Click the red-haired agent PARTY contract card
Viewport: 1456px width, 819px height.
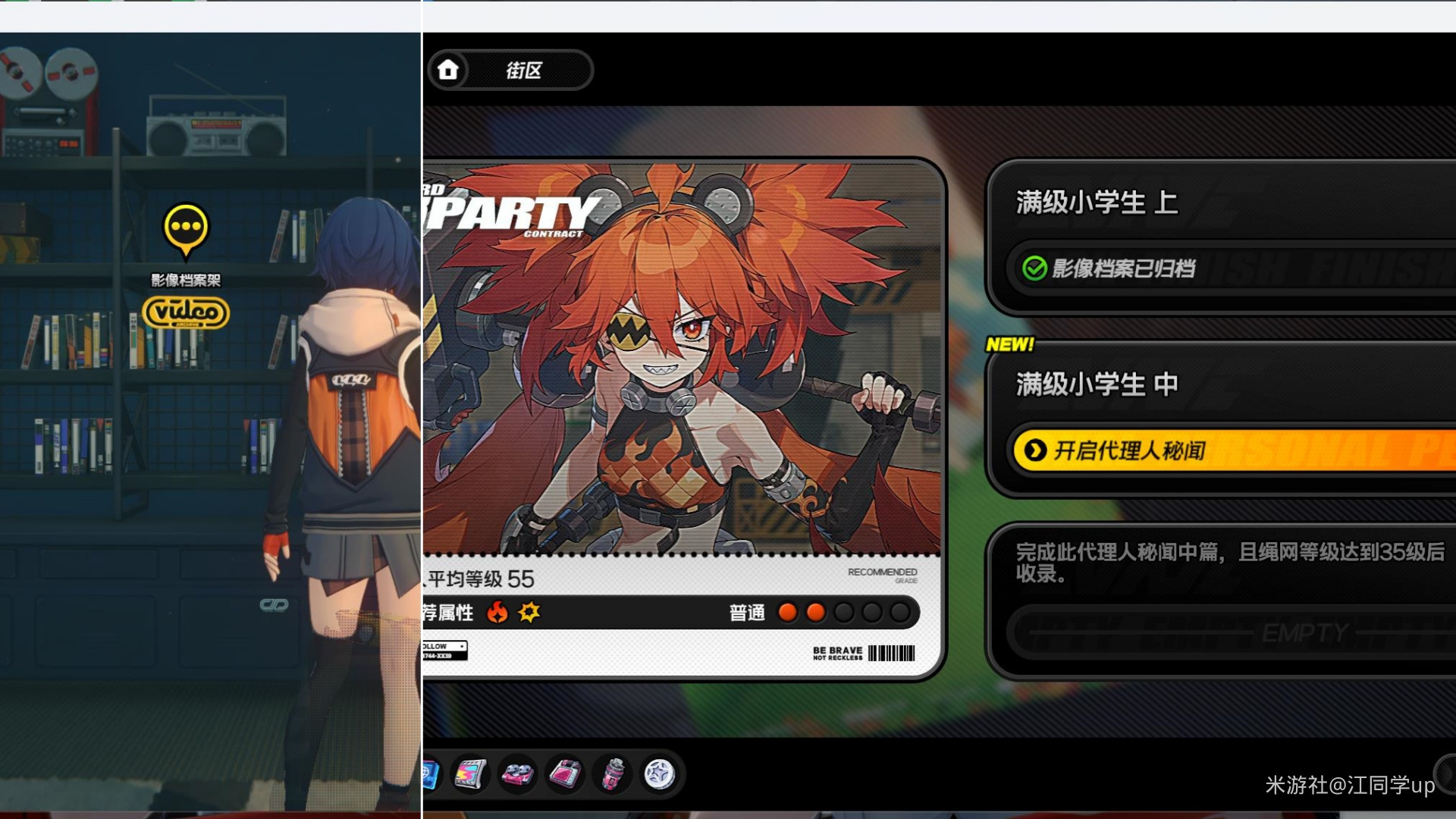[x=682, y=364]
